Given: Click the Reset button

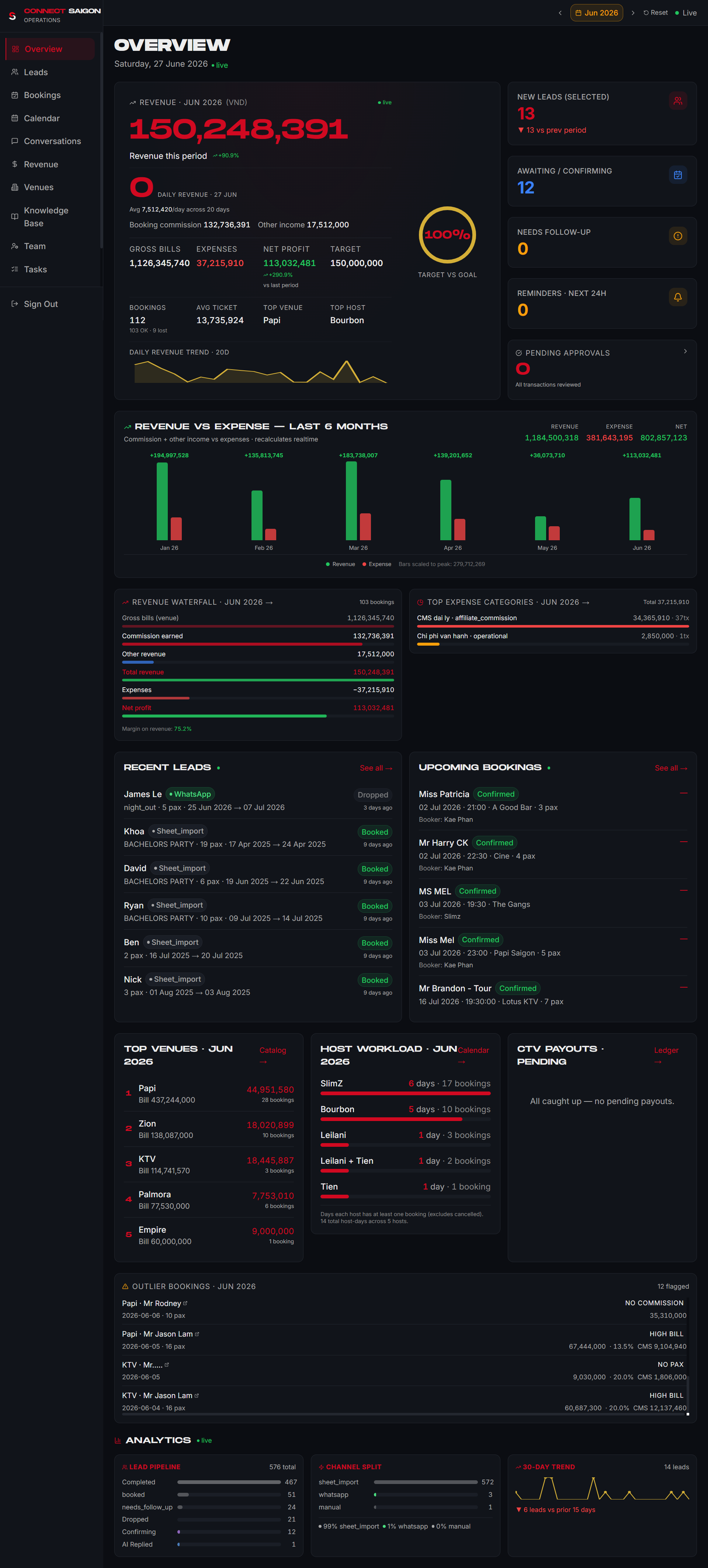Looking at the screenshot, I should click(x=656, y=13).
